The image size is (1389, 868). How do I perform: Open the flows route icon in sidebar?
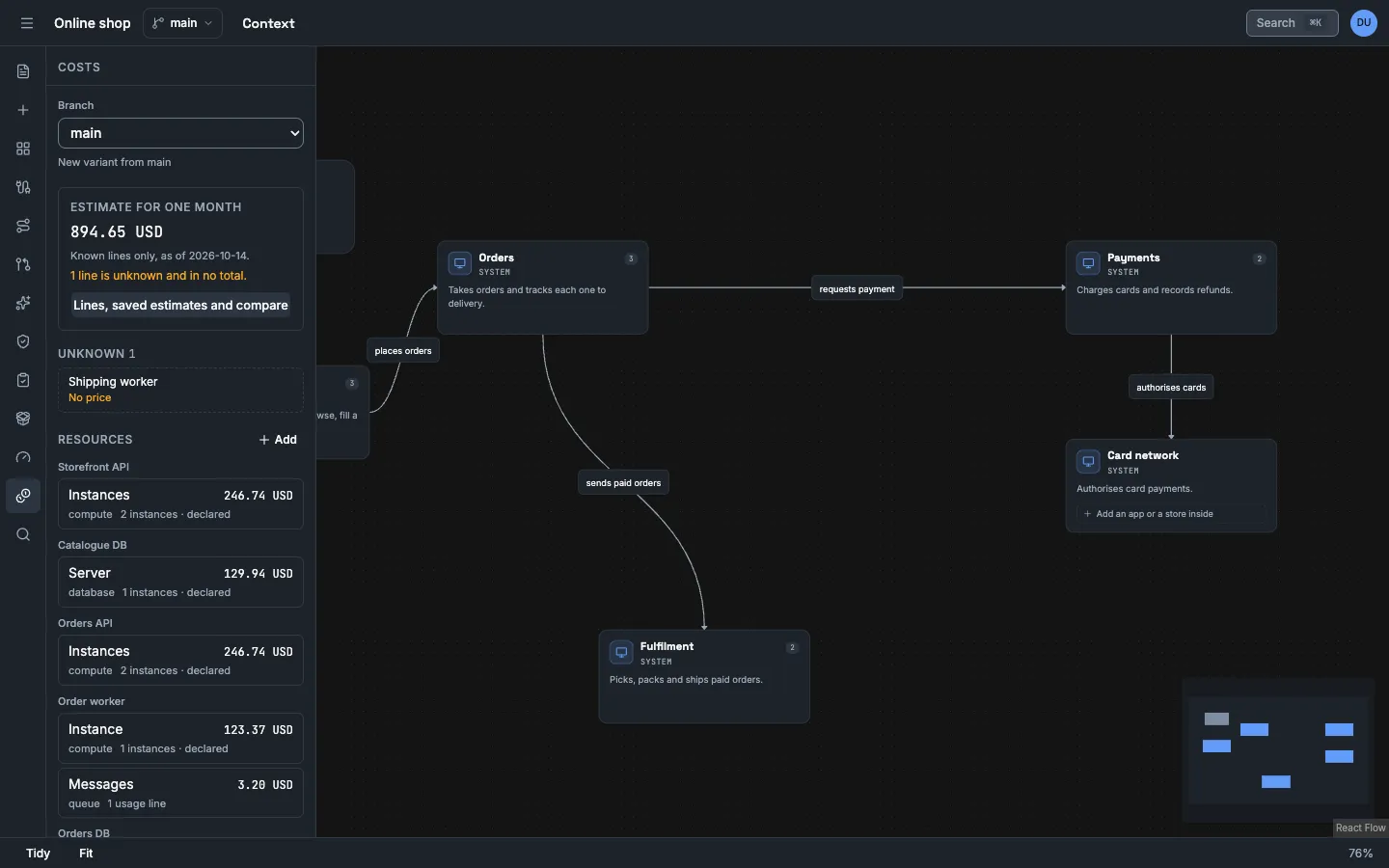coord(23,226)
